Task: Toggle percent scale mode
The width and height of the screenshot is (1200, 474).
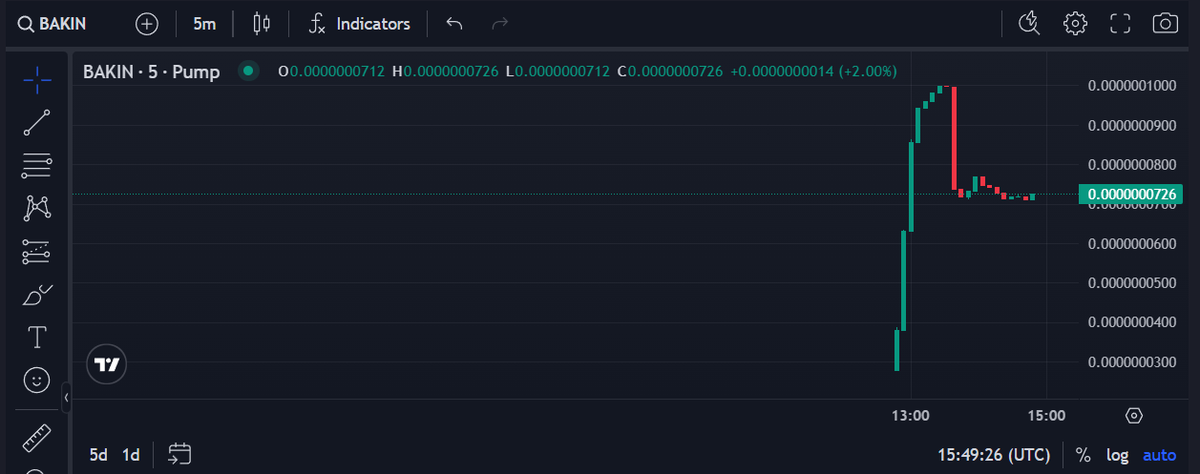Action: pyautogui.click(x=1083, y=455)
